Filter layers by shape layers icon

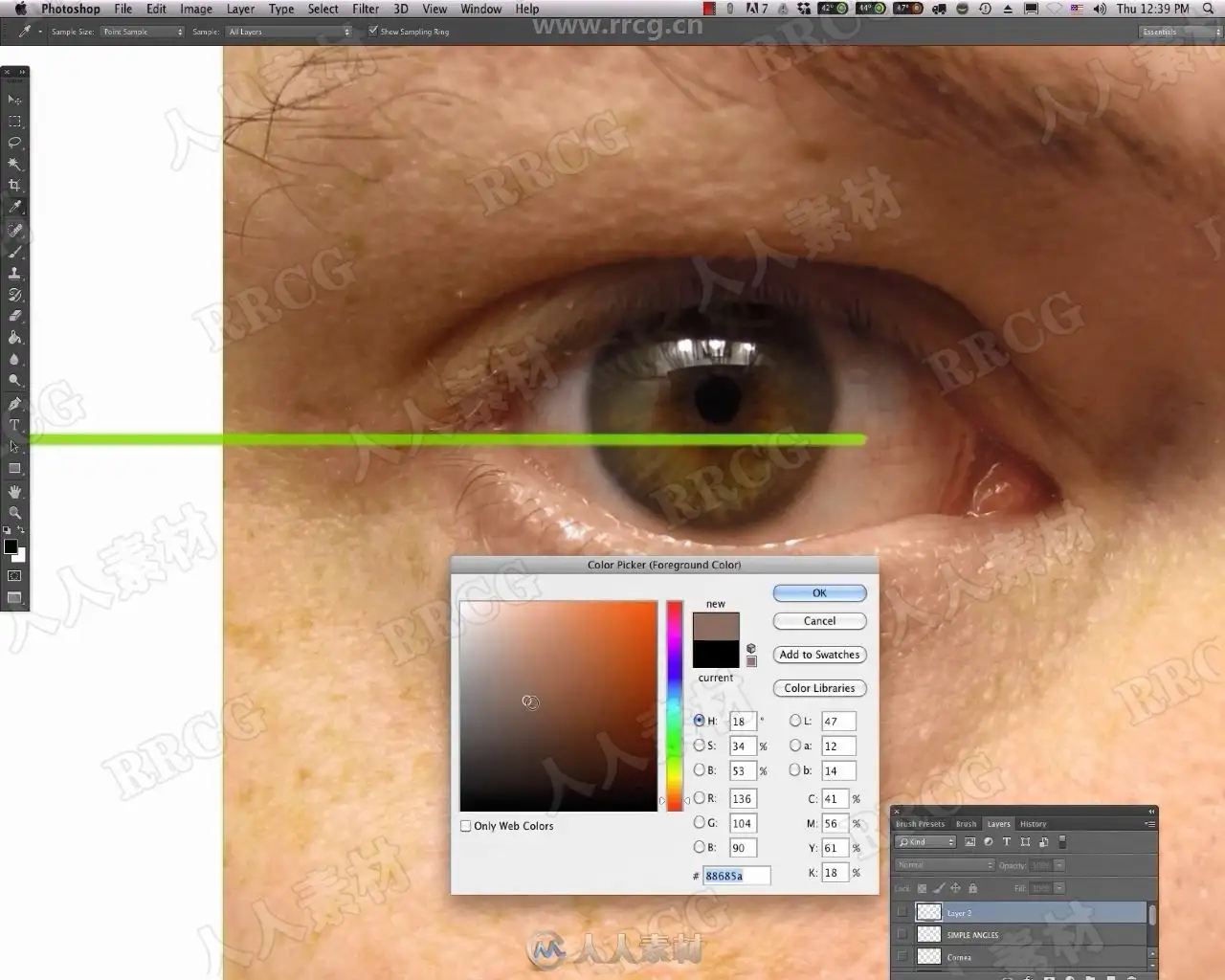point(1025,842)
